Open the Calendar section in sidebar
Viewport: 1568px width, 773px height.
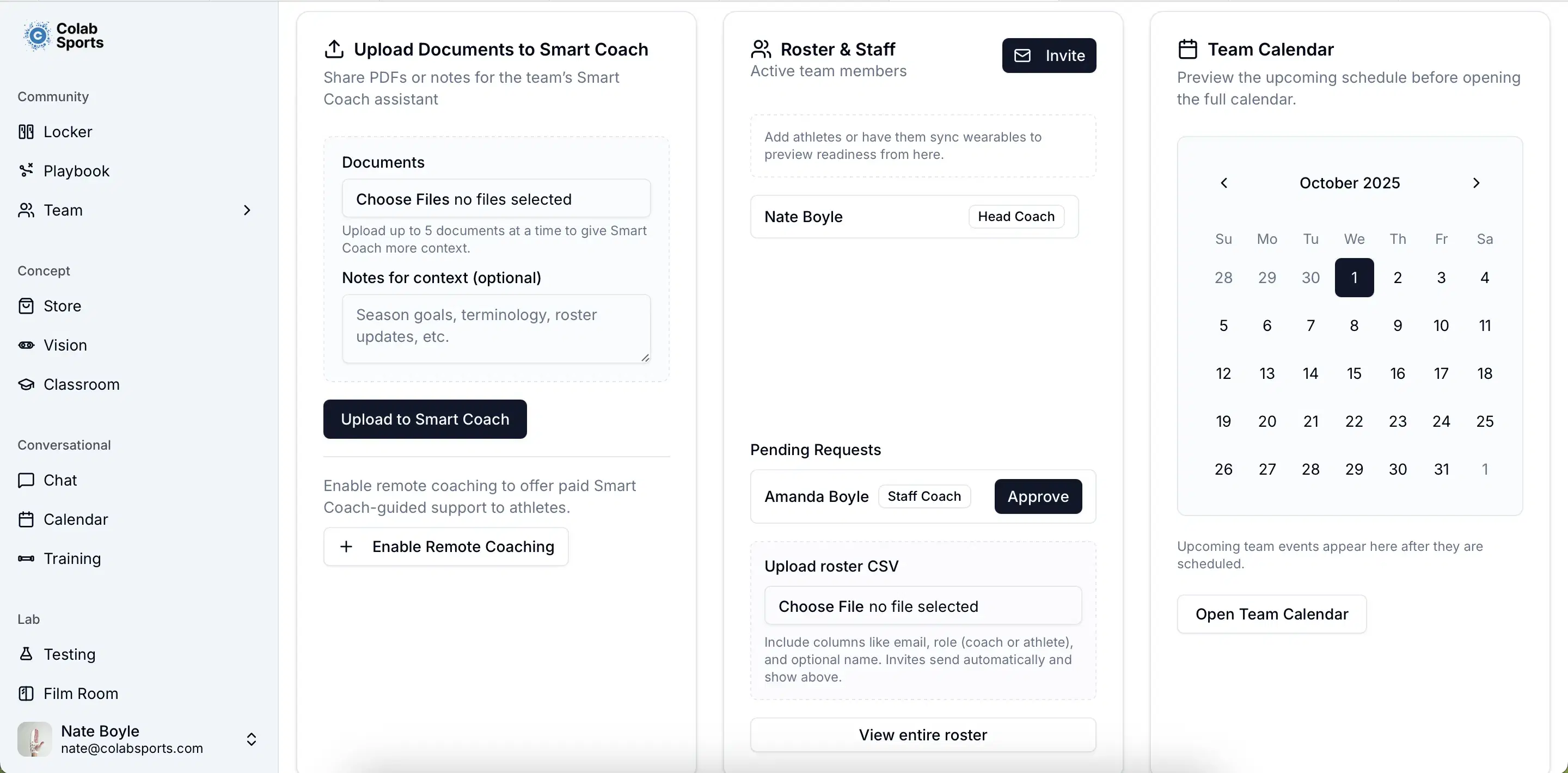[x=27, y=519]
